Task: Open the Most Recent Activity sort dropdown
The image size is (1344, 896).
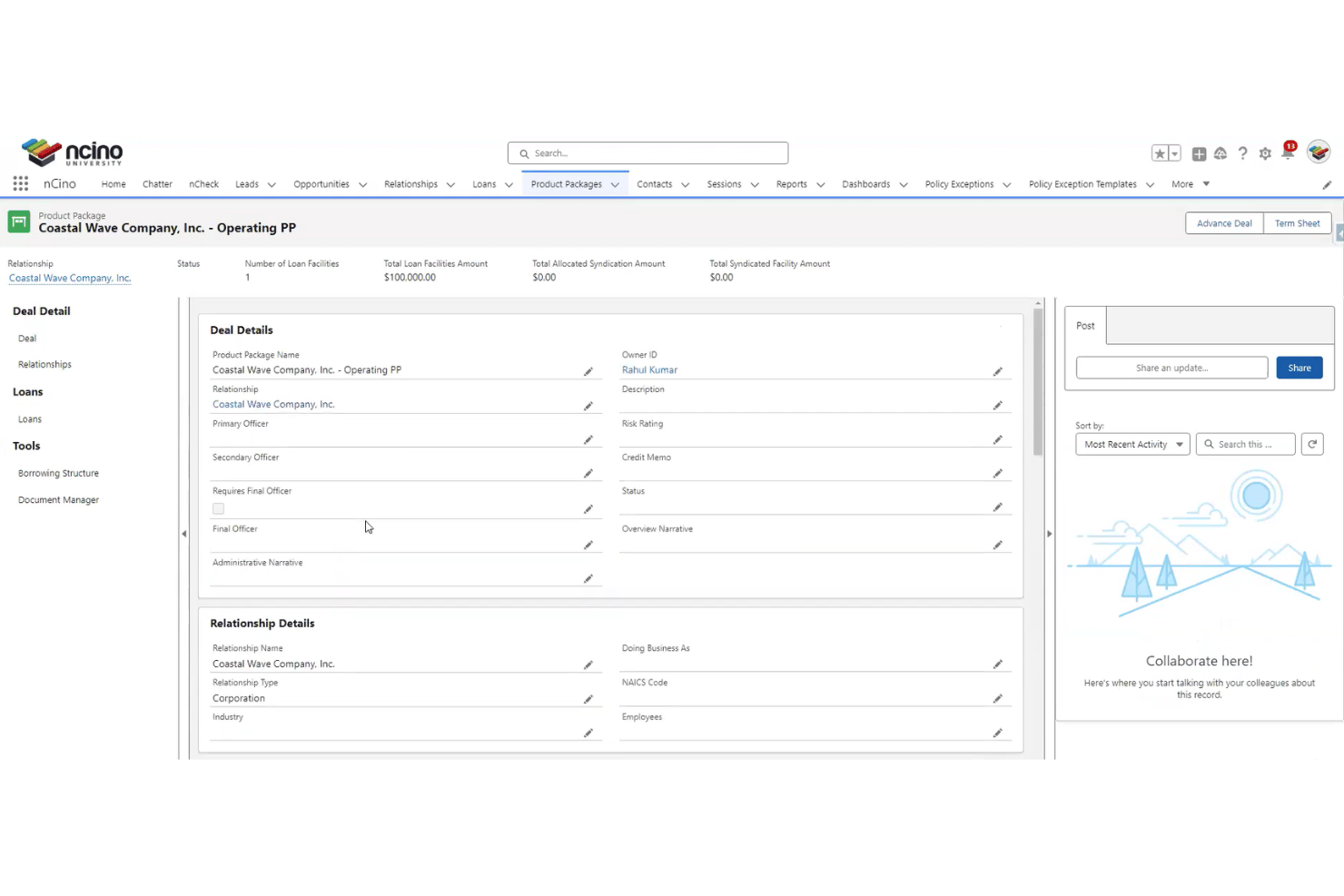Action: click(1132, 444)
